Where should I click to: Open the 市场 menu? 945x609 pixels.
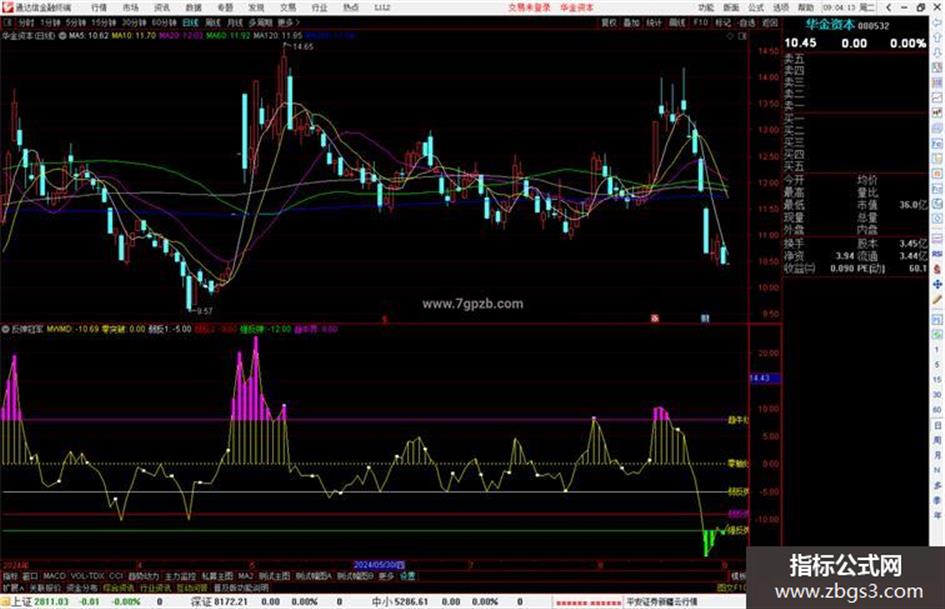pyautogui.click(x=130, y=8)
